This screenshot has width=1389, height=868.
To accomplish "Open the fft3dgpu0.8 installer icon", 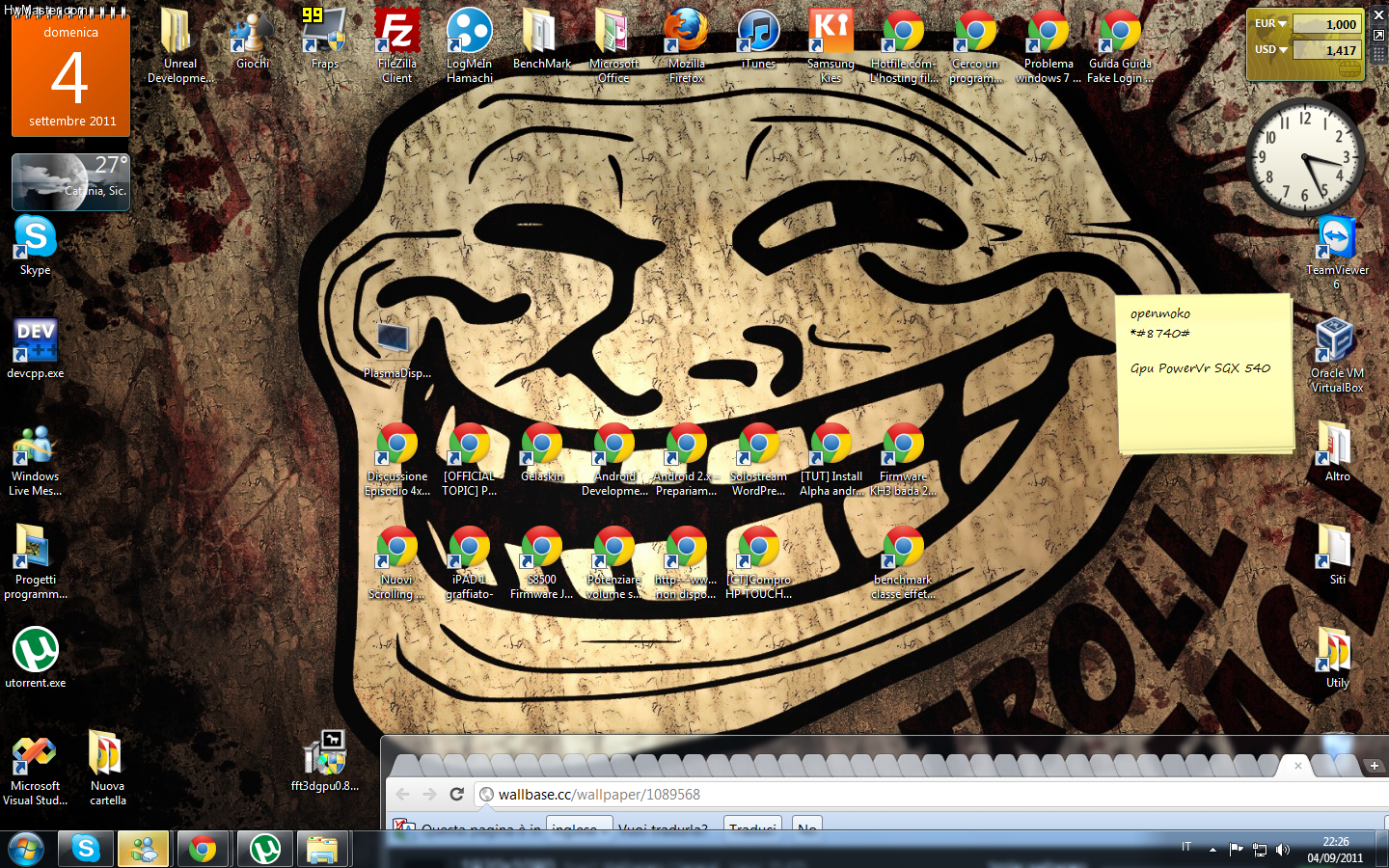I will pos(325,761).
